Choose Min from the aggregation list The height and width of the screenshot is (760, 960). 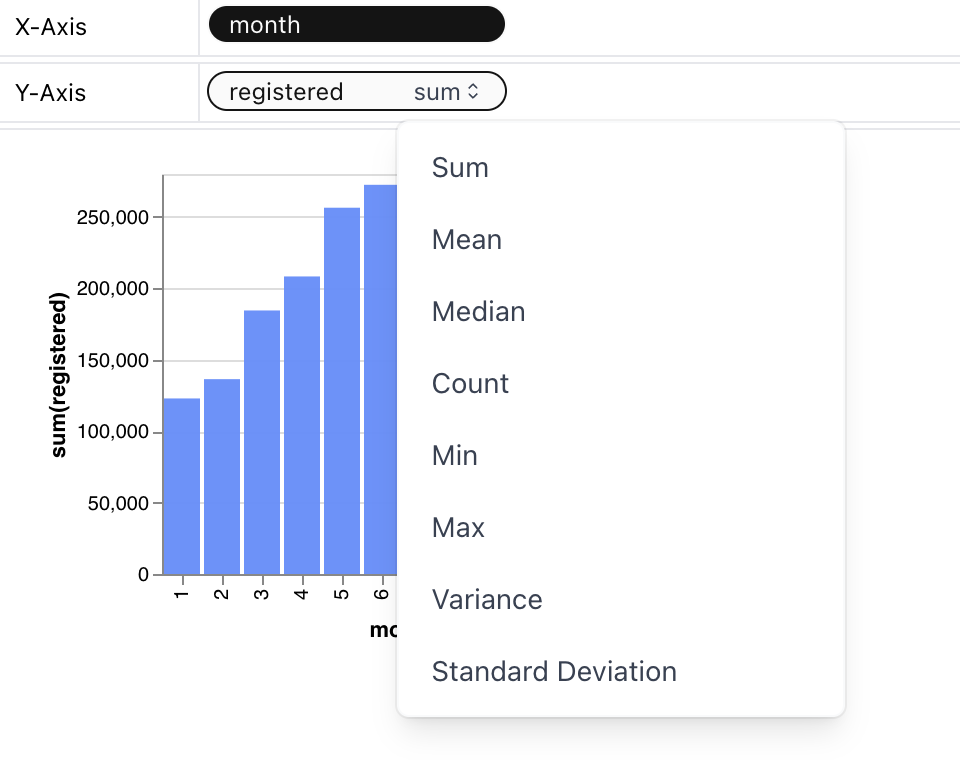[454, 456]
